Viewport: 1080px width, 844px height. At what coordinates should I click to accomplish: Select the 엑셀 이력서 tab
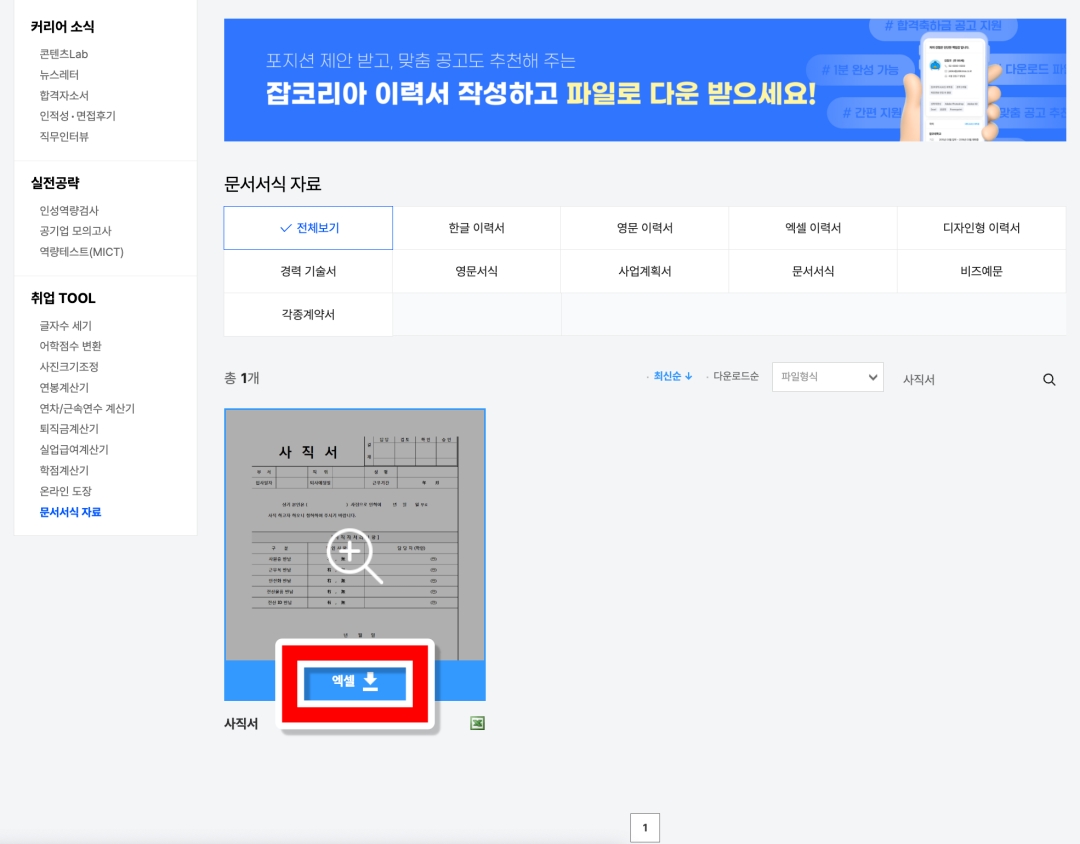click(x=813, y=228)
